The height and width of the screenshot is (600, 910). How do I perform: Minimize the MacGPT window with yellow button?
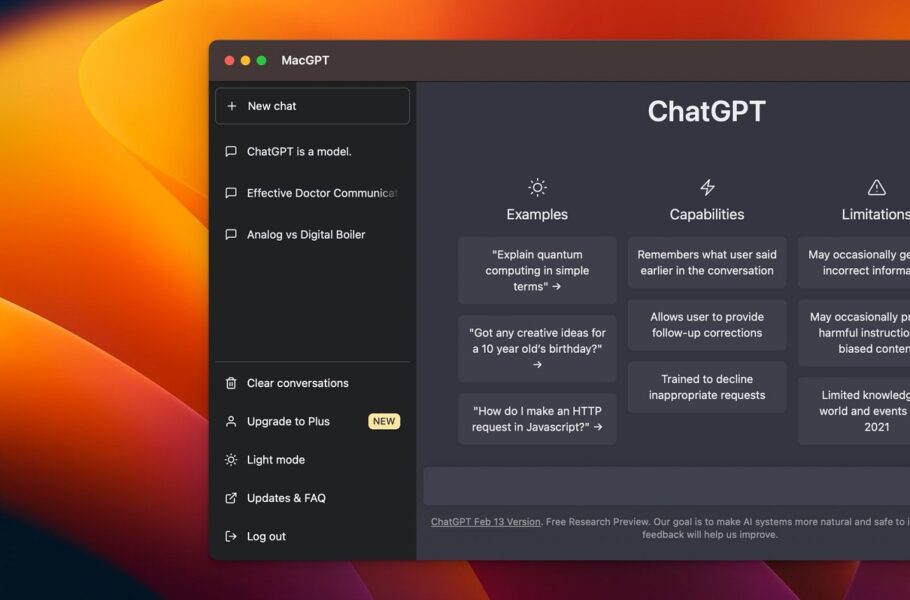coord(245,60)
